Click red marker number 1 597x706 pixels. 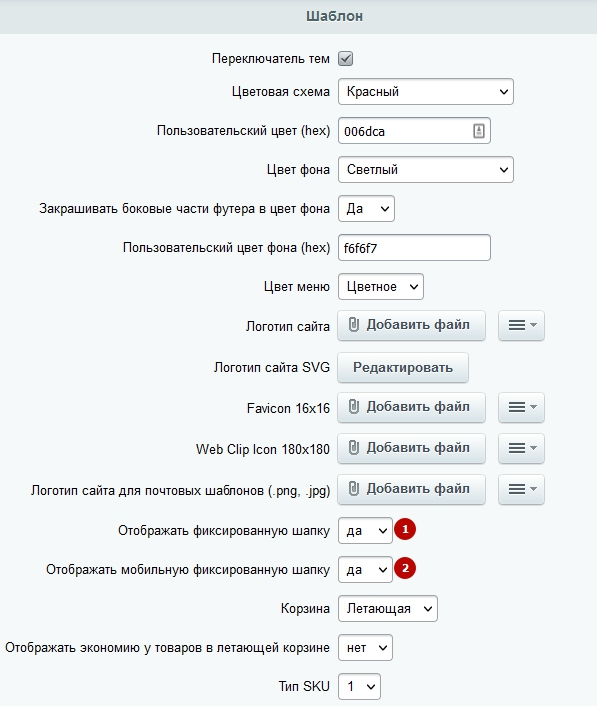tap(405, 529)
